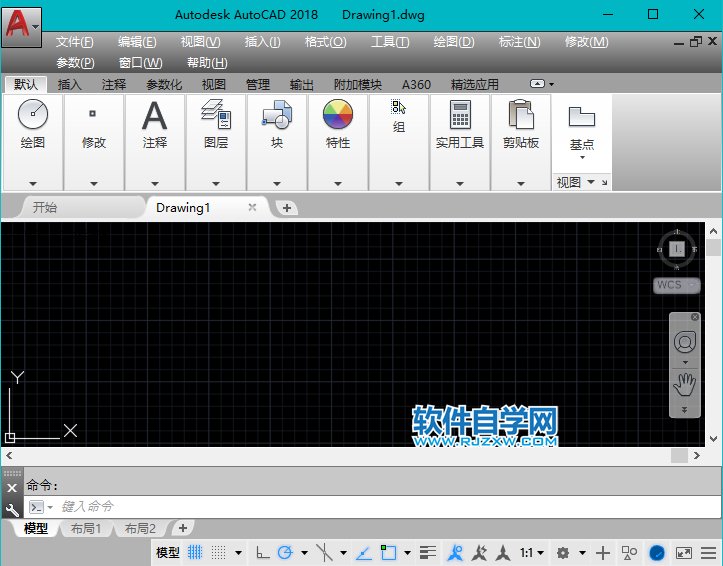Expand the 基点 (Base point) dropdown
The width and height of the screenshot is (723, 566).
[582, 157]
